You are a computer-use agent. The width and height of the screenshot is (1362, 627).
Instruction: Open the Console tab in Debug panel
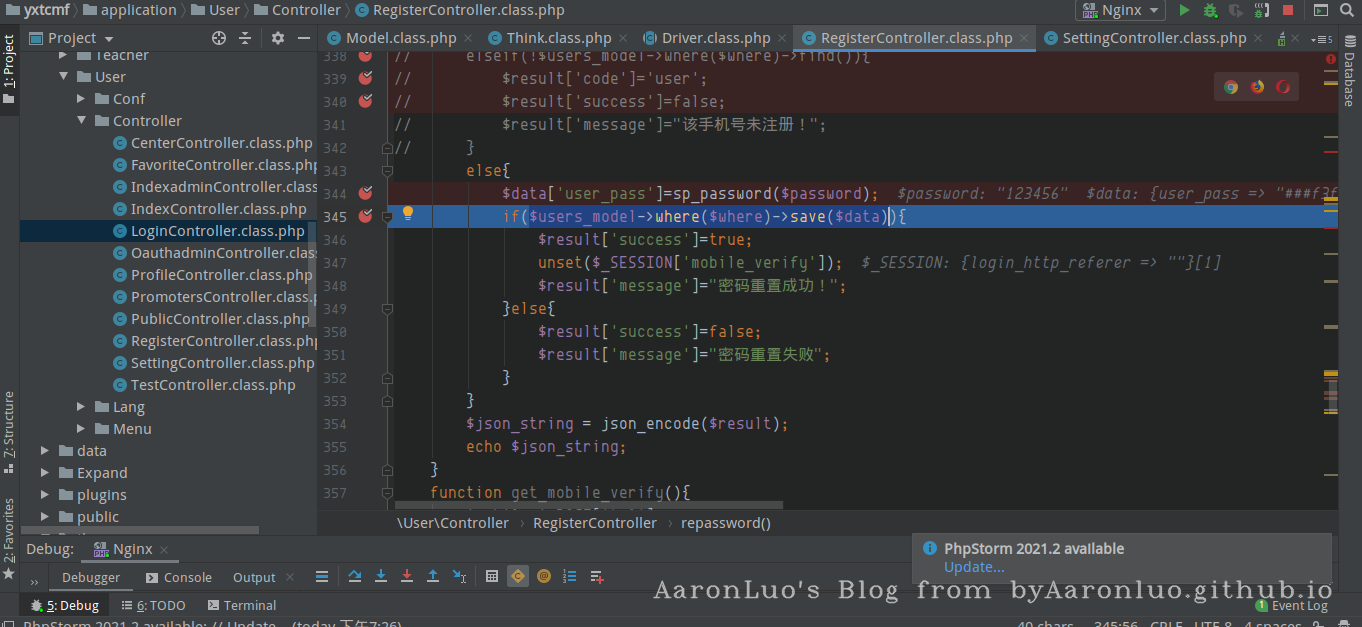179,577
